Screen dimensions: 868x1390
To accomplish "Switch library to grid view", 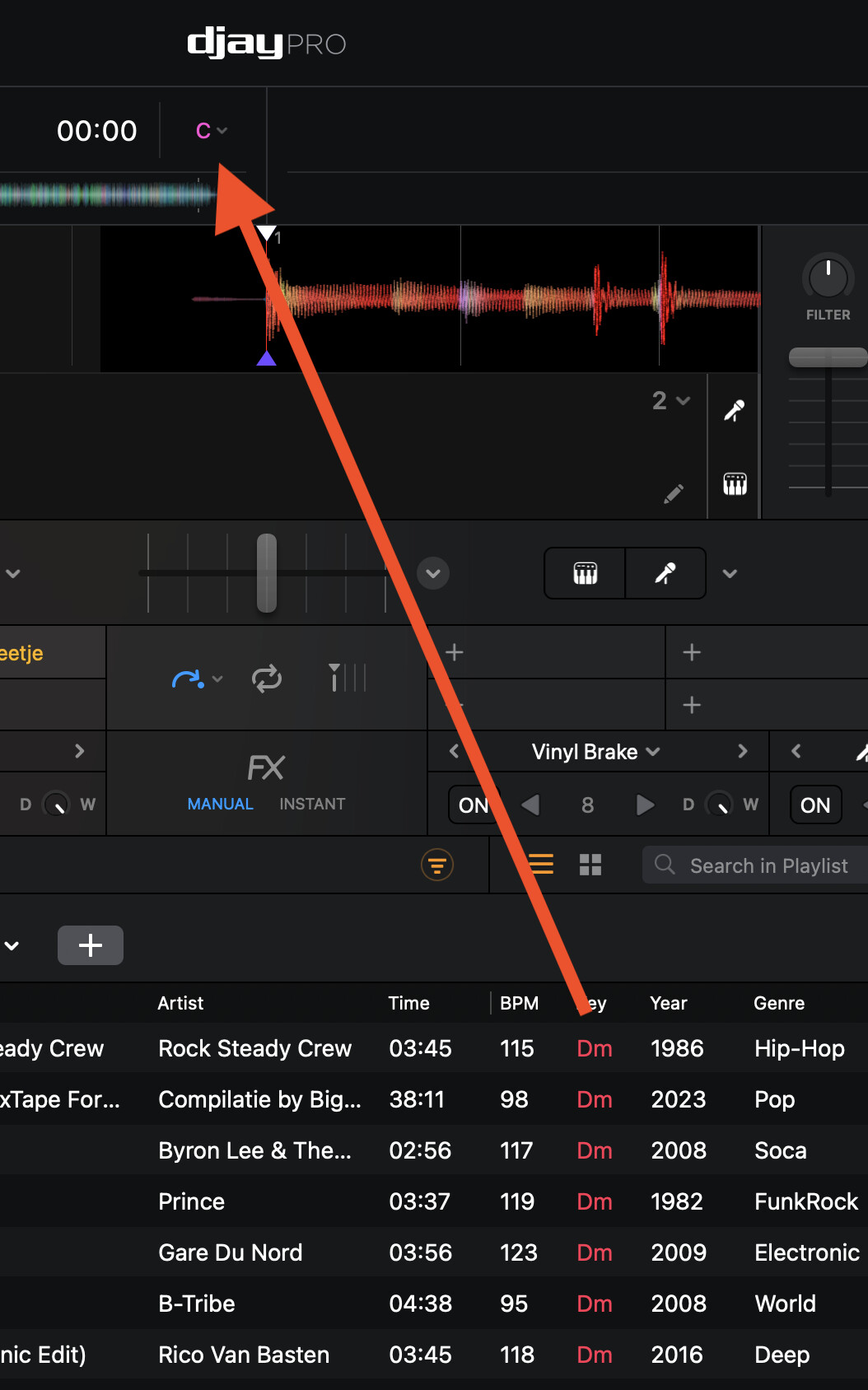I will pos(590,865).
